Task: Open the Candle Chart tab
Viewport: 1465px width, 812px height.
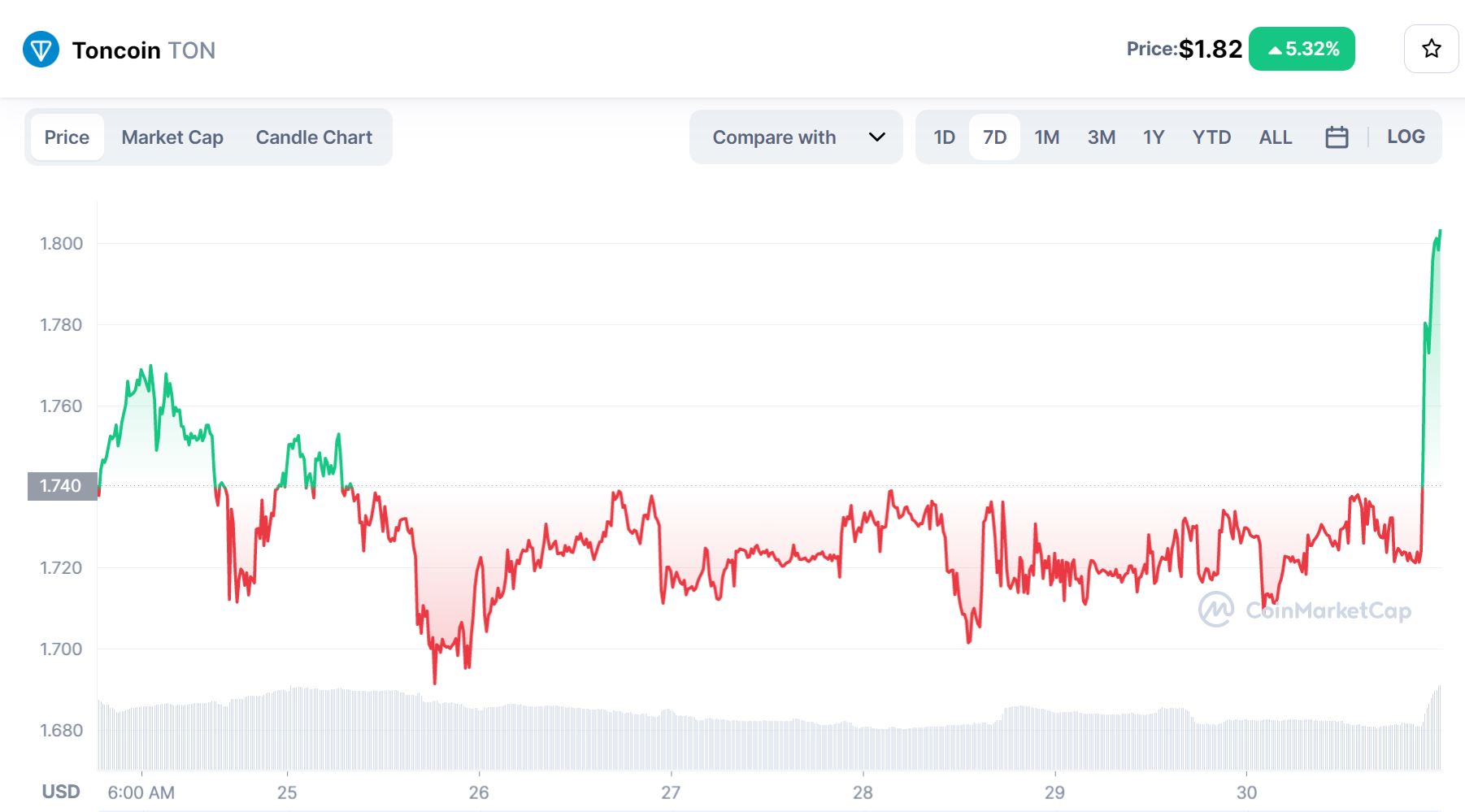Action: (314, 137)
